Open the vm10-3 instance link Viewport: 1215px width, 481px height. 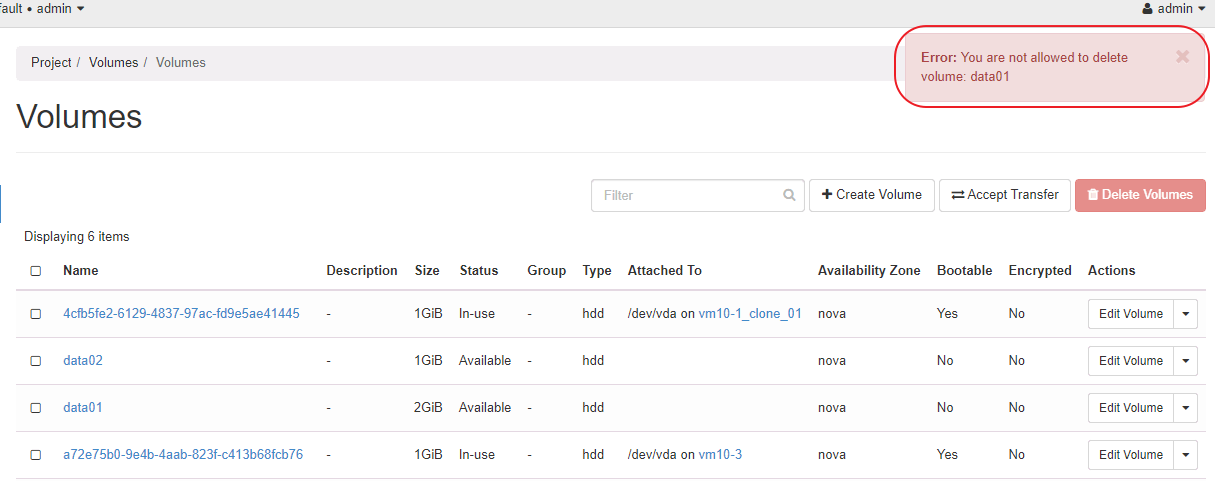(x=720, y=455)
